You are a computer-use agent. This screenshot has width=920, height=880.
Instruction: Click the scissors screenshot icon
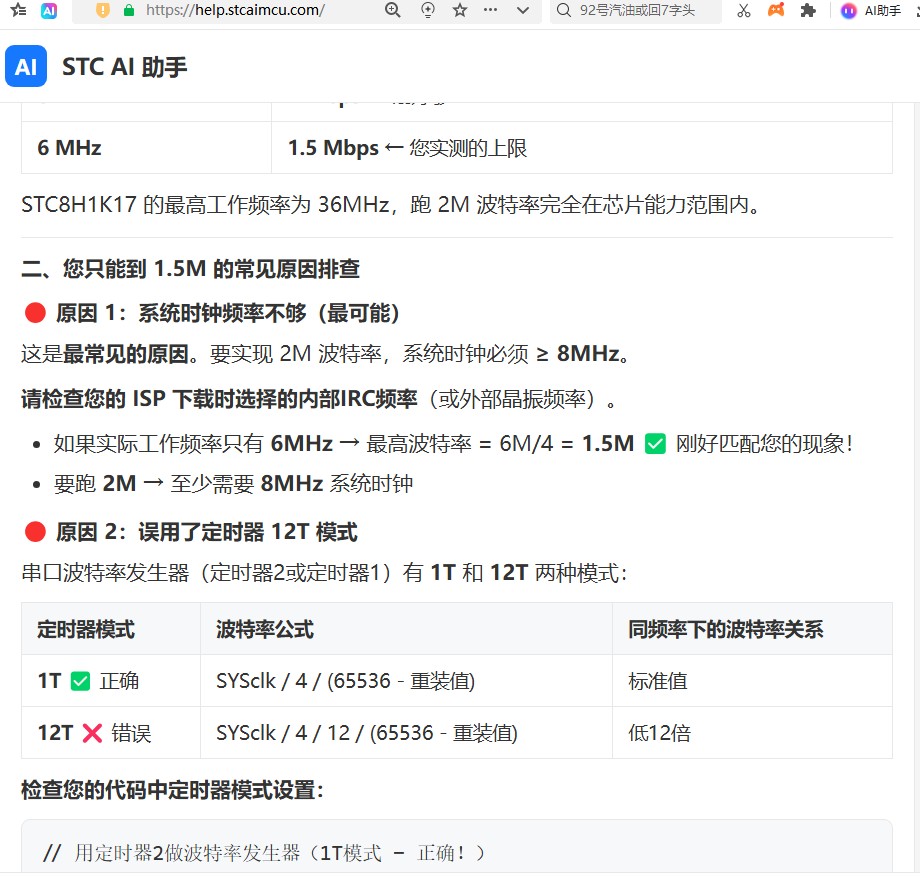(x=744, y=10)
